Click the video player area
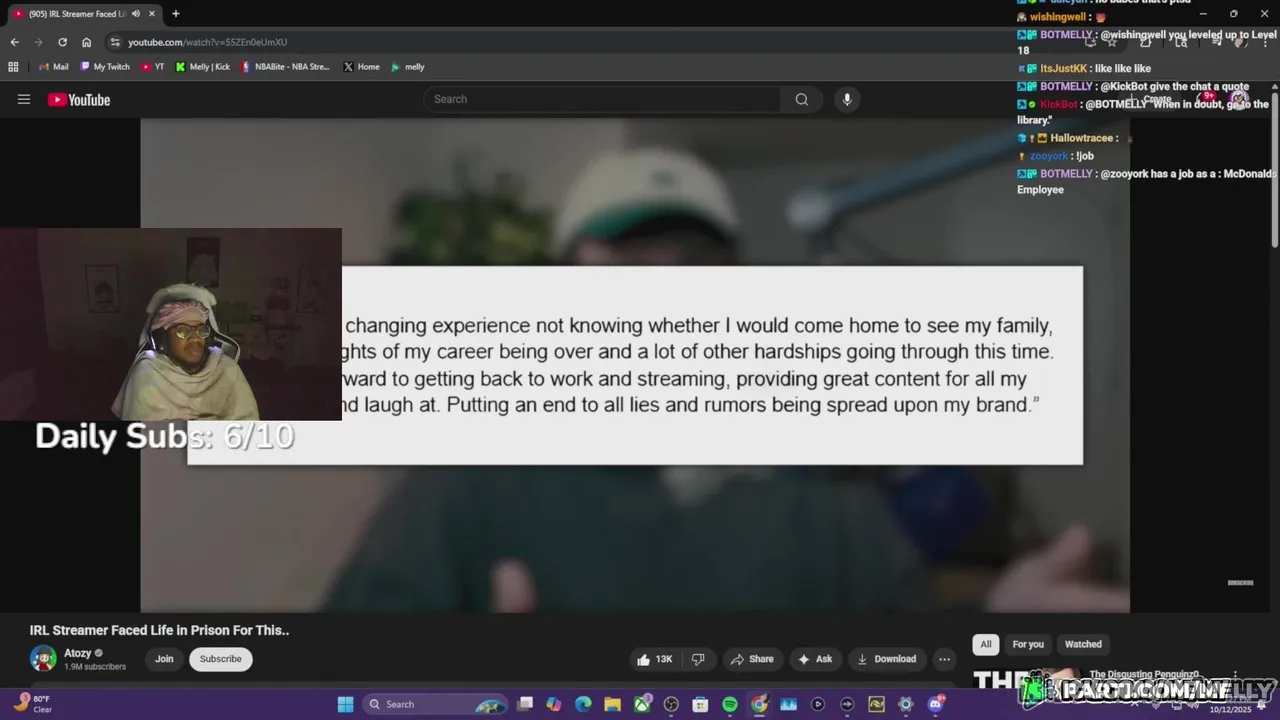The image size is (1280, 720). pyautogui.click(x=635, y=365)
